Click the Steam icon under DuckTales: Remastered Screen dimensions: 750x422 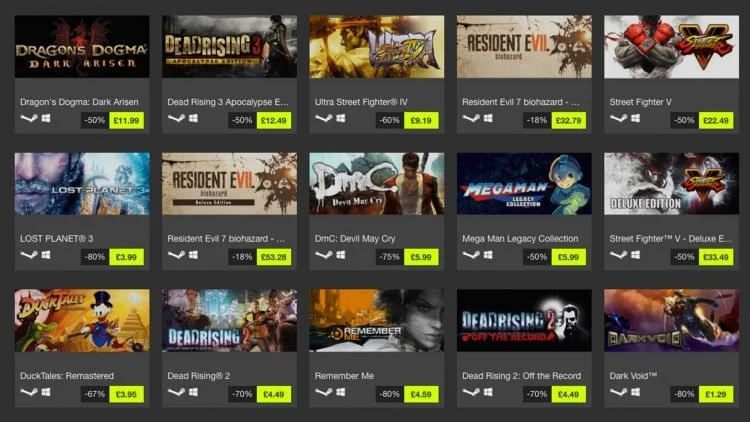29,392
